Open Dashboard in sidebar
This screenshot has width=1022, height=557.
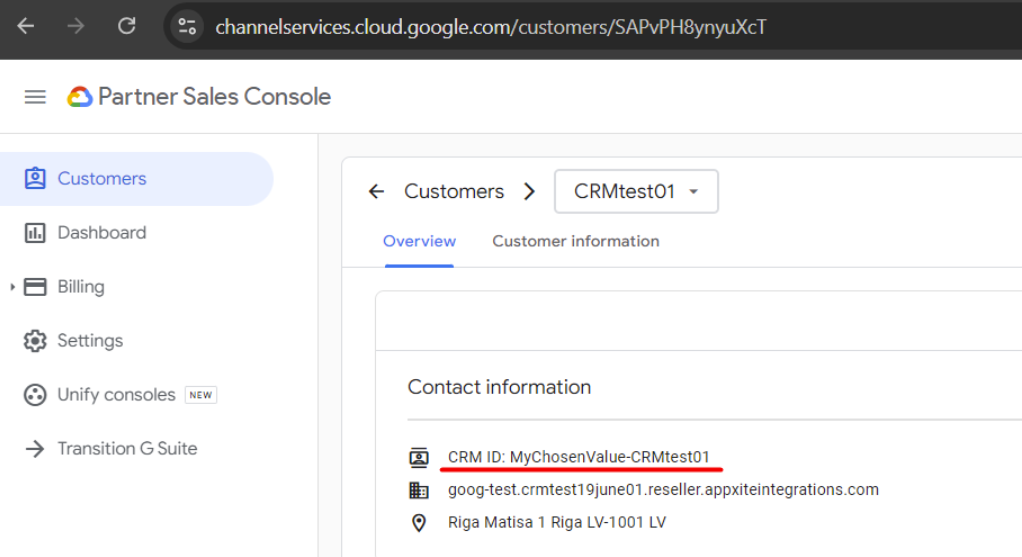tap(102, 233)
